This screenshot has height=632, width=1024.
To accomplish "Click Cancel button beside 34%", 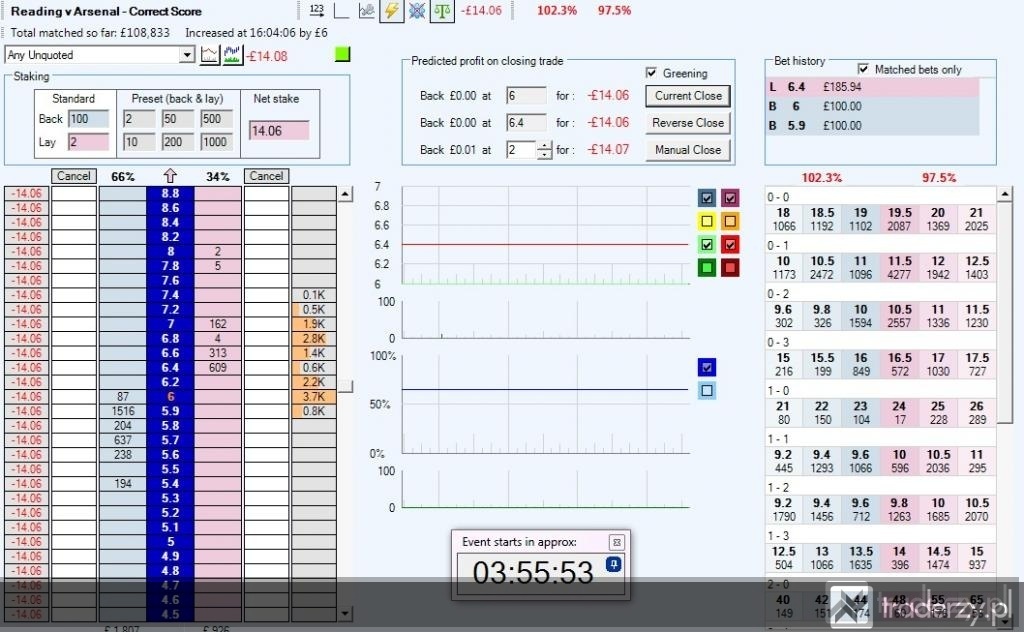I will (266, 176).
